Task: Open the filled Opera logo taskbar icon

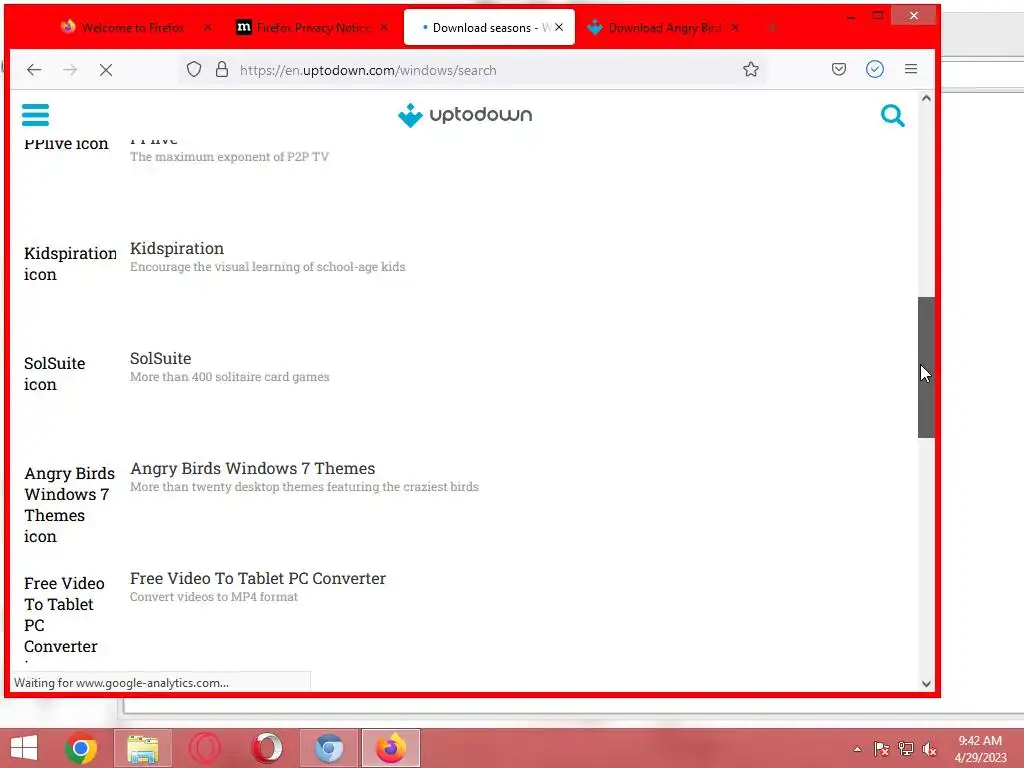Action: click(x=266, y=748)
